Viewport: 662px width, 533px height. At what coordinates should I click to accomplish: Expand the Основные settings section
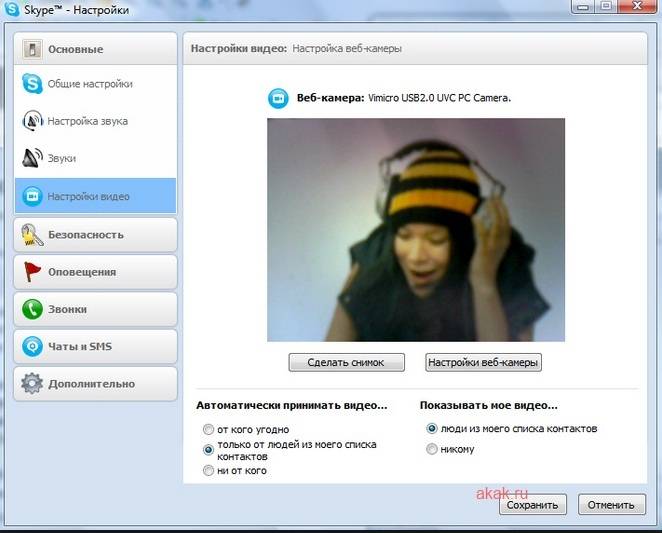click(96, 49)
